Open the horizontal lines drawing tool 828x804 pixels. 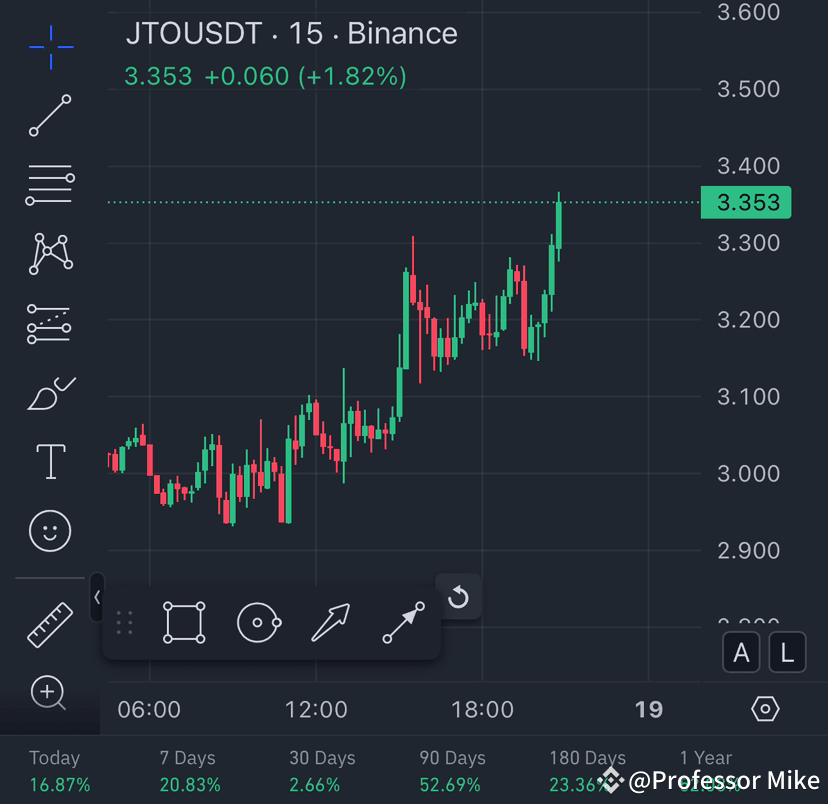49,184
